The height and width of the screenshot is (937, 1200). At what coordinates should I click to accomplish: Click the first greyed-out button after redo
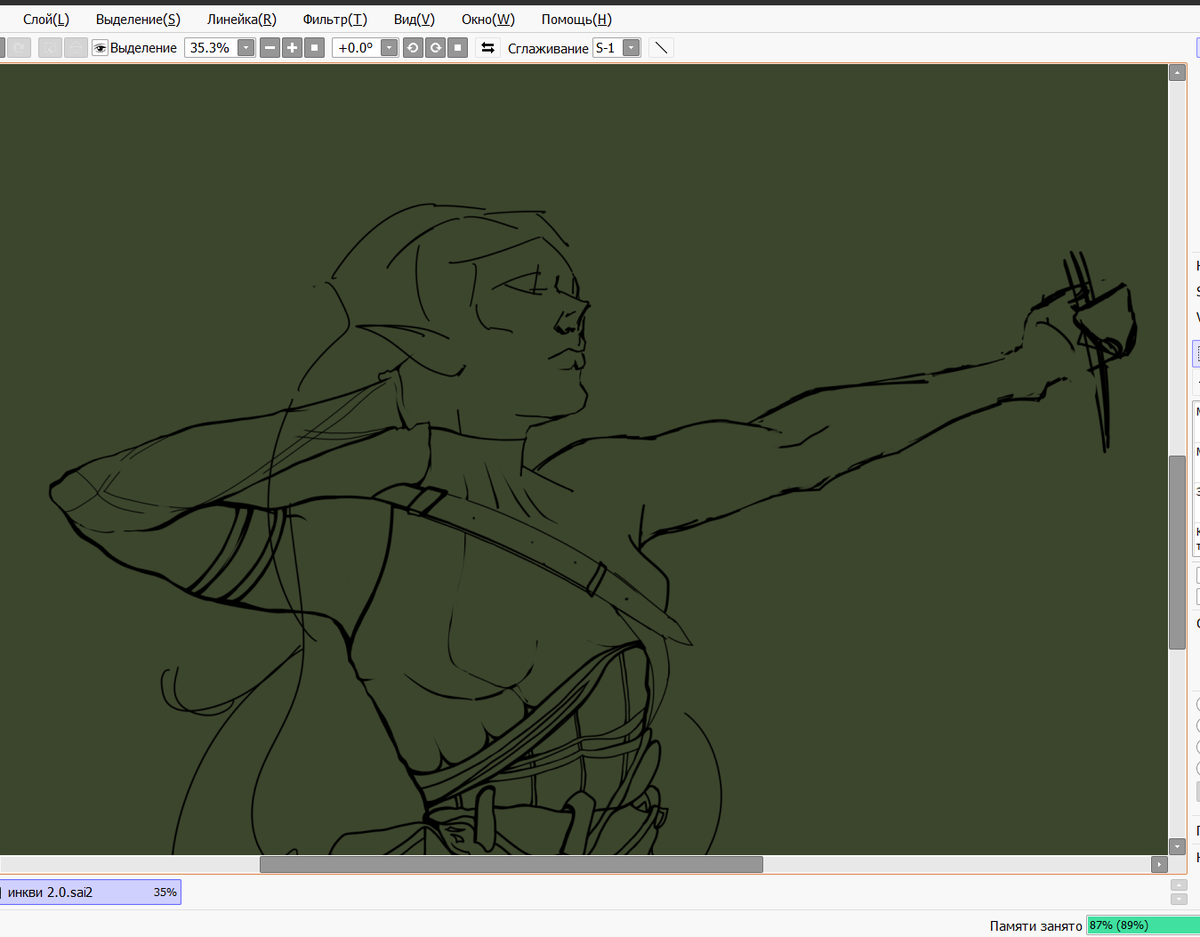[x=49, y=48]
